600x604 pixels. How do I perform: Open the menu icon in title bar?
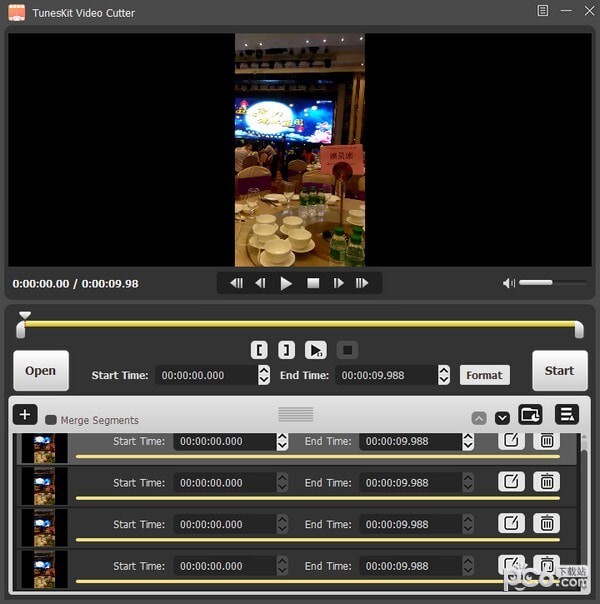coord(543,11)
